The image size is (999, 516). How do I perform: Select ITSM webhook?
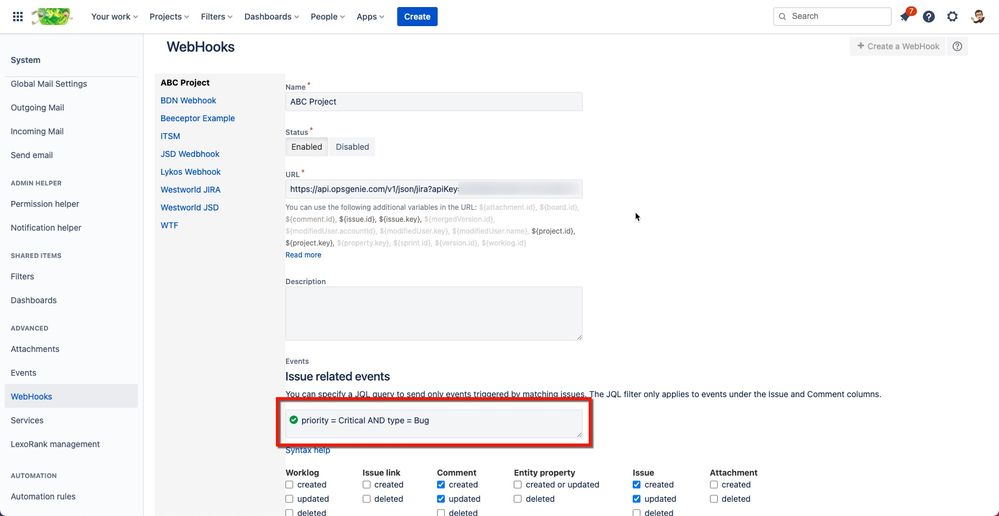click(170, 136)
